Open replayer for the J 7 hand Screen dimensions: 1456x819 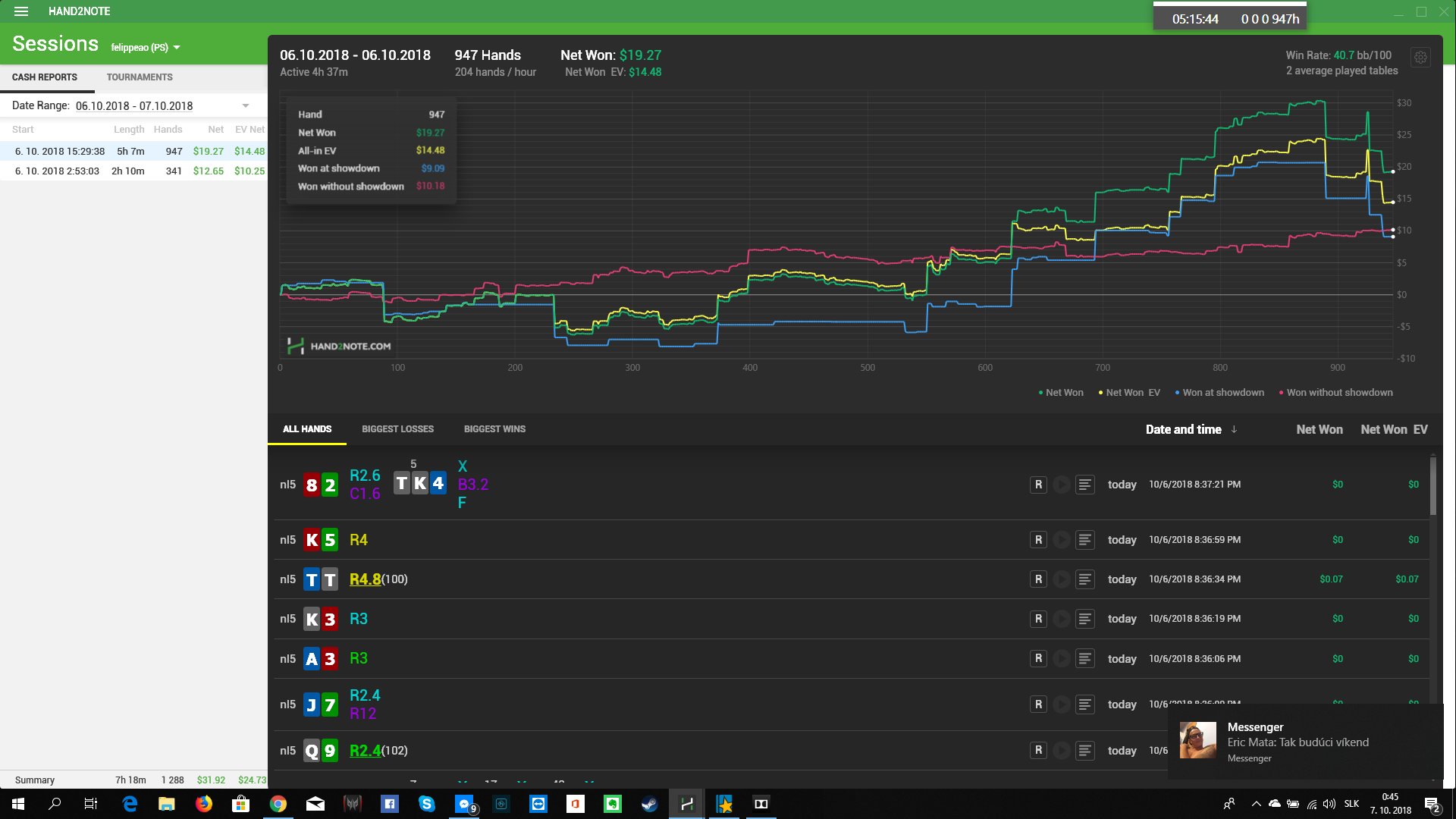pyautogui.click(x=1038, y=704)
